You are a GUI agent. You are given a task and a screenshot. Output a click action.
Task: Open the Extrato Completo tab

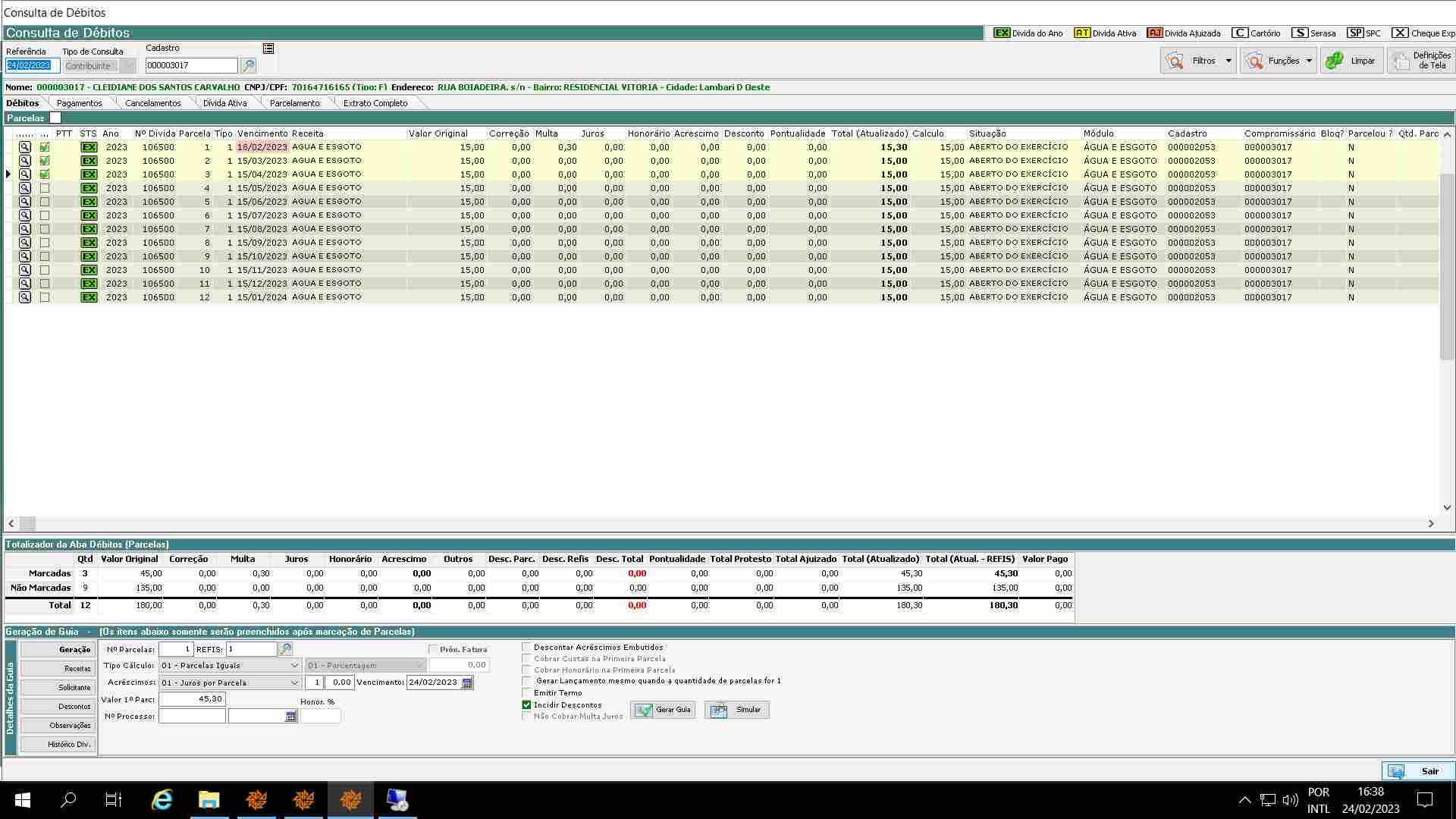pyautogui.click(x=375, y=103)
